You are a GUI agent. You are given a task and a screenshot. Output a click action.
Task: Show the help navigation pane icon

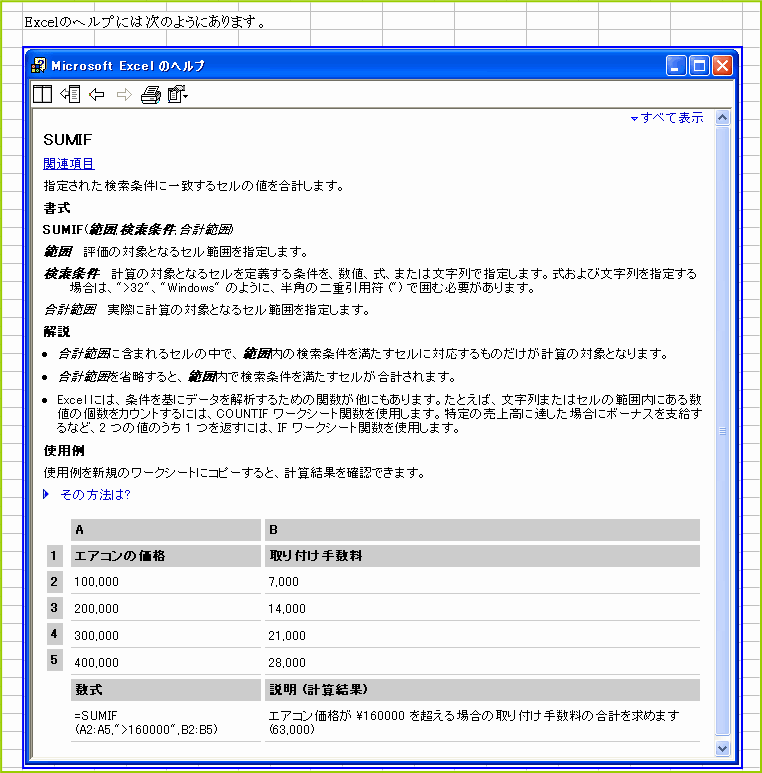70,94
